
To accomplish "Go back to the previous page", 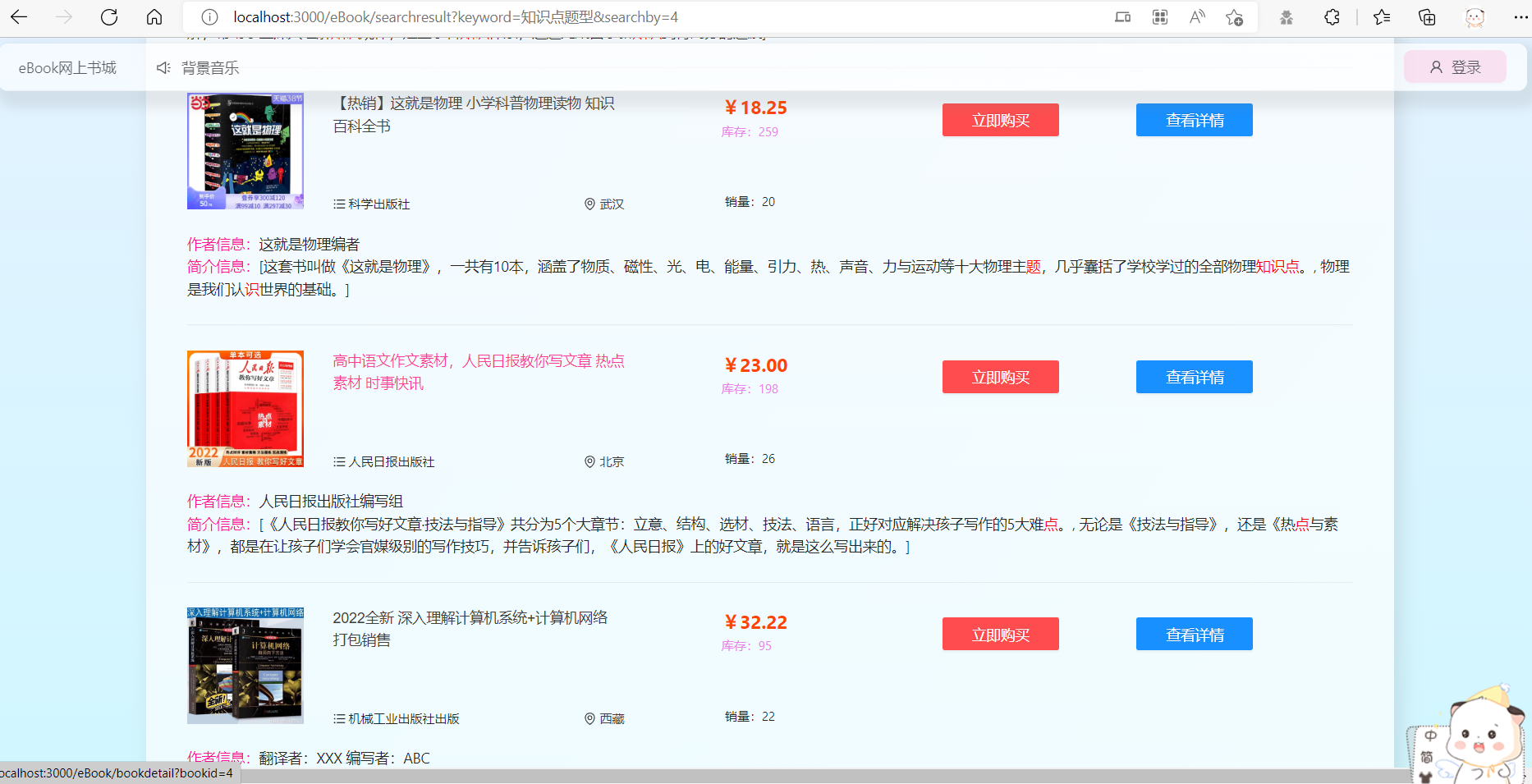I will (19, 17).
